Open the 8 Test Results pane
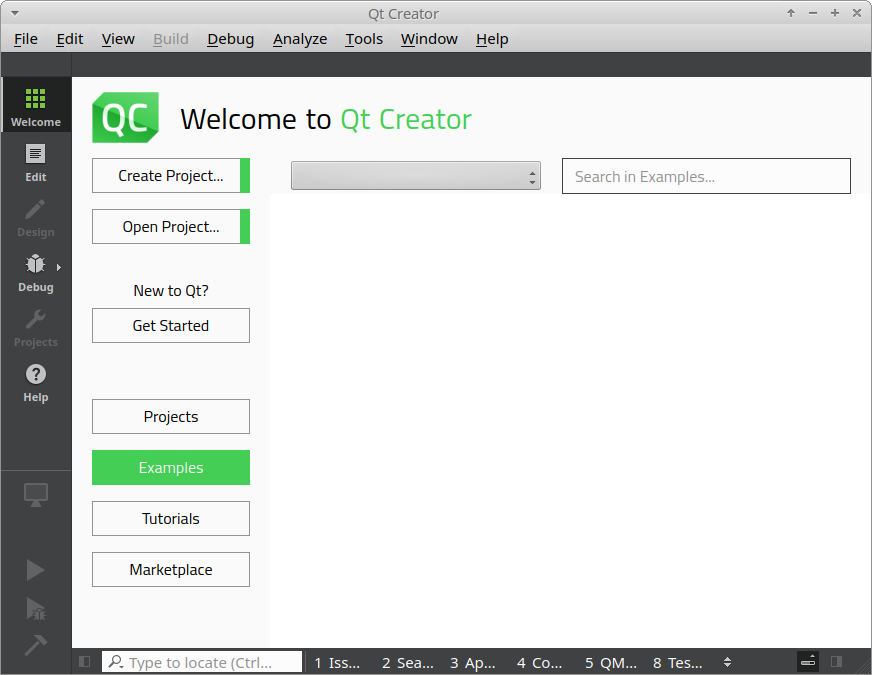 677,662
